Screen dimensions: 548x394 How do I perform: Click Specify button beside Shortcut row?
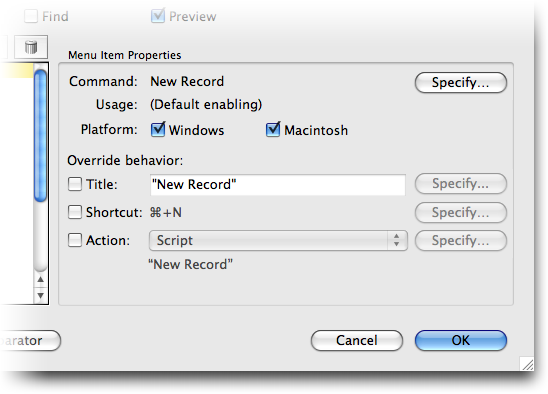461,213
